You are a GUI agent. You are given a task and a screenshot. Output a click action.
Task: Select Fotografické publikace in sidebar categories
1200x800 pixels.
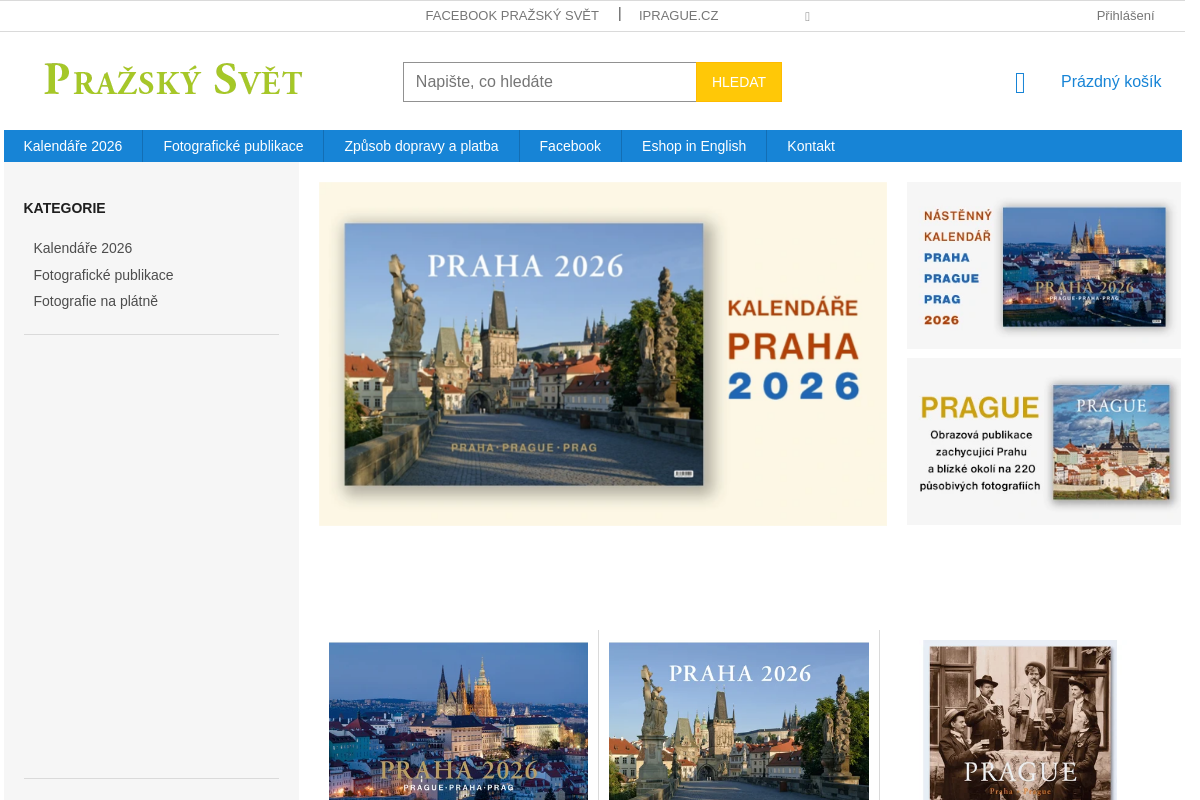[104, 275]
